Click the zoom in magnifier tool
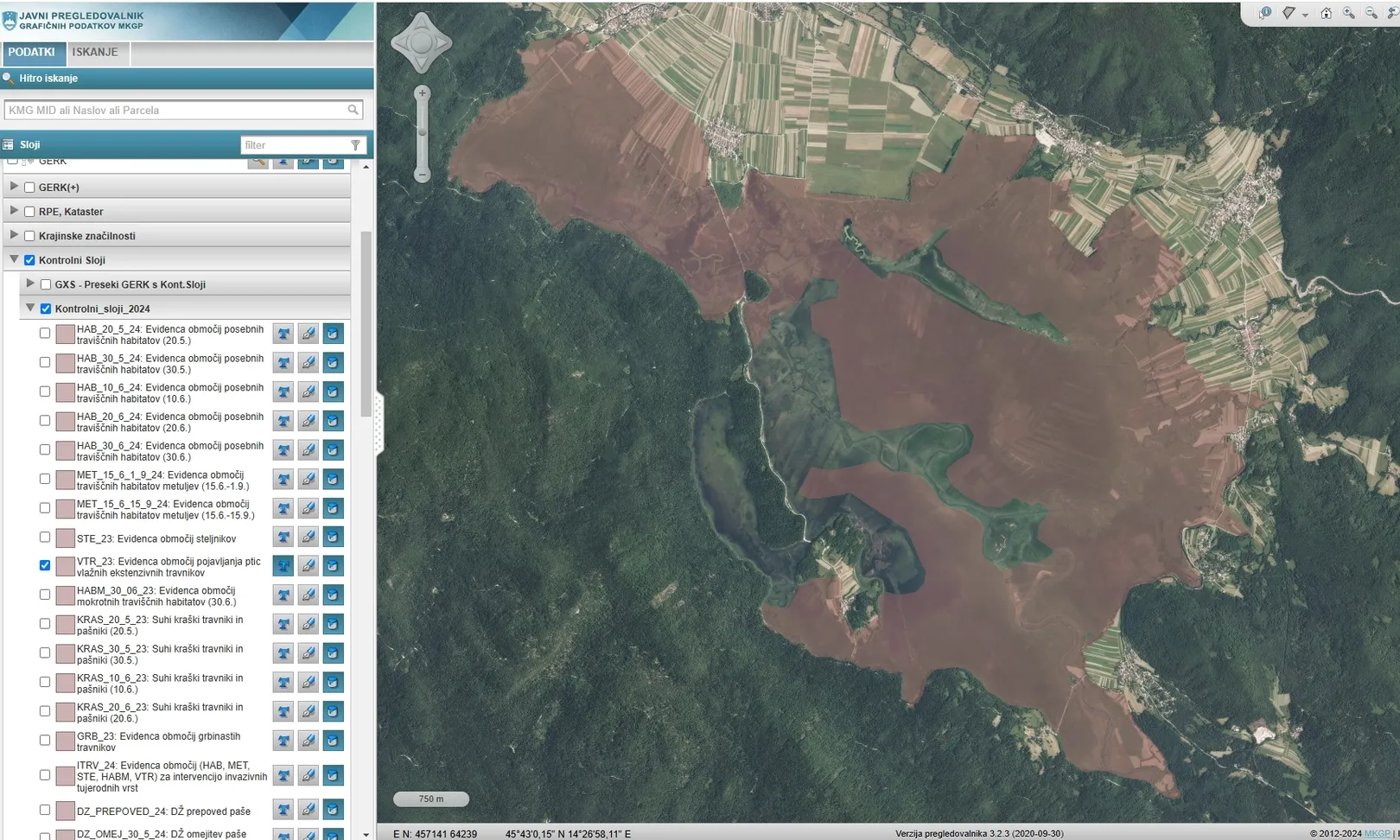The image size is (1400, 840). pos(1348,13)
